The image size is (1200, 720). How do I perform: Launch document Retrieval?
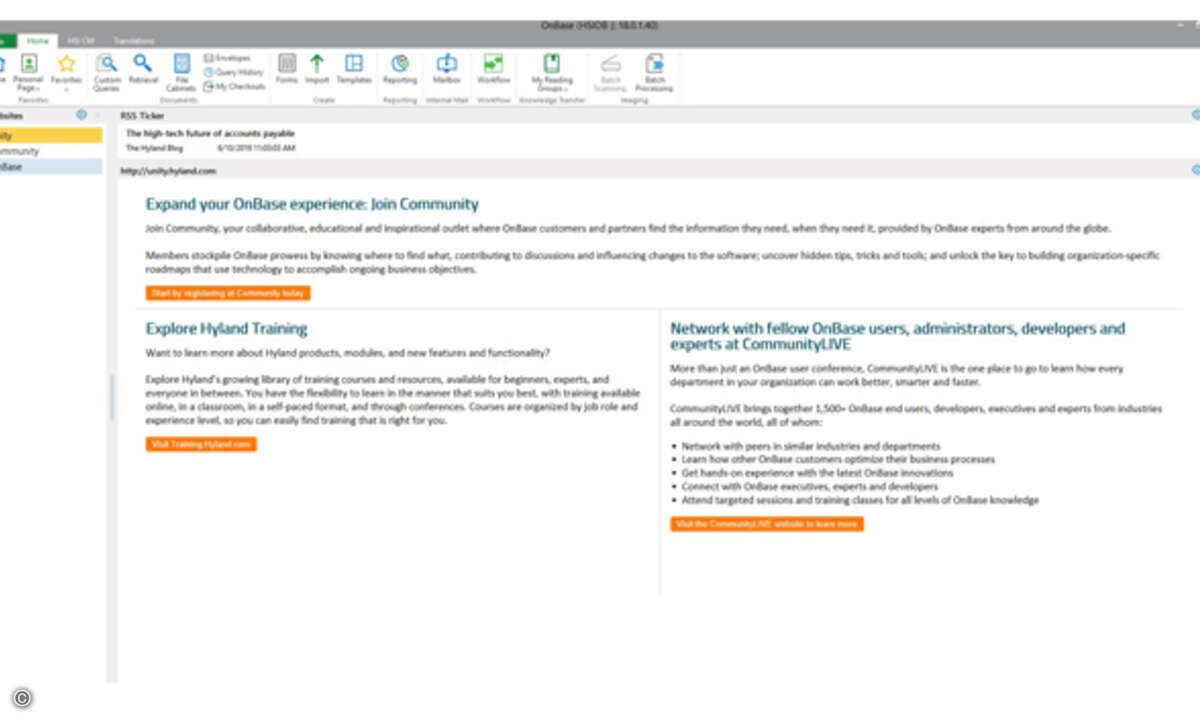[x=143, y=70]
